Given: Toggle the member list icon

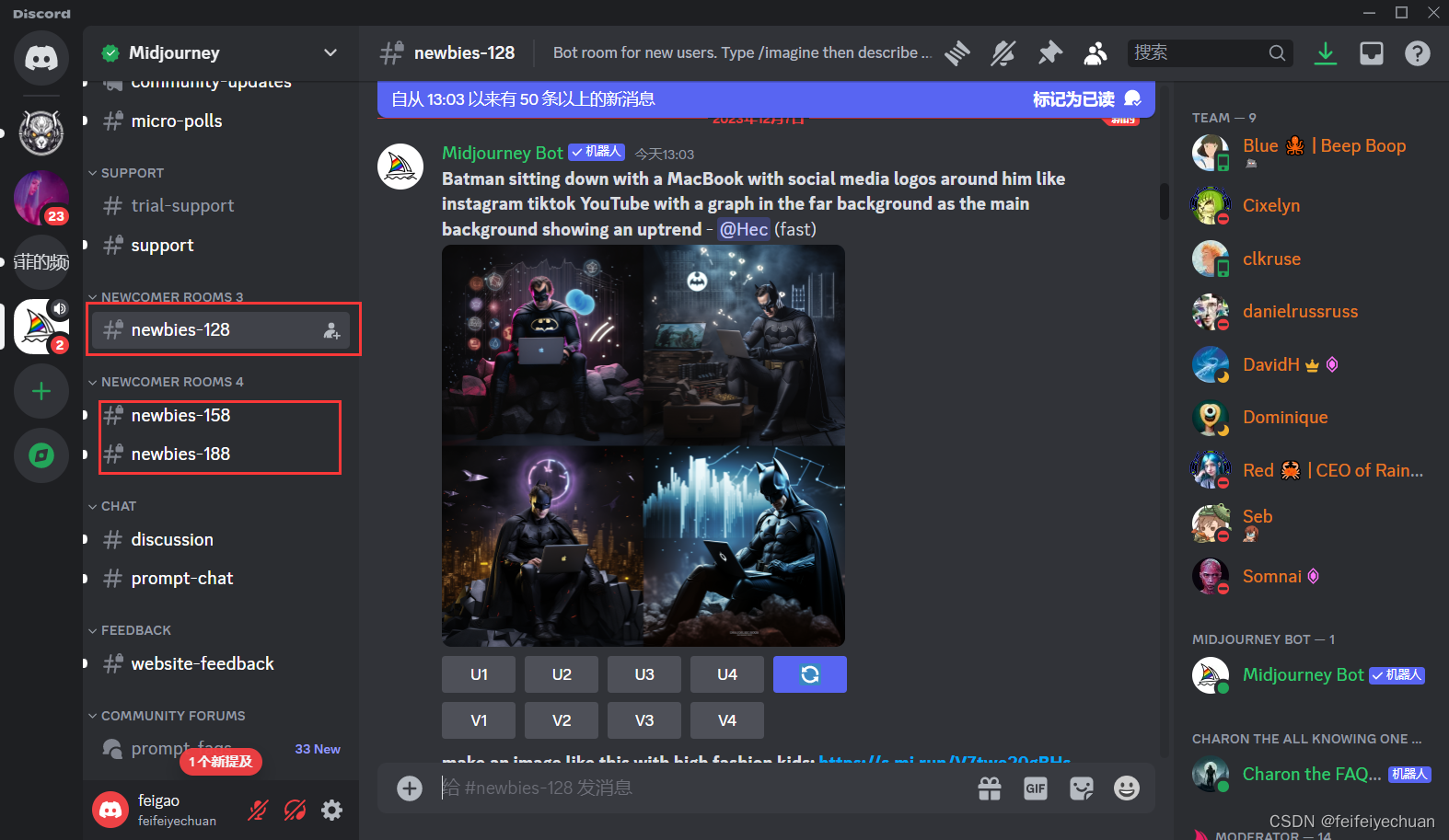Looking at the screenshot, I should (1095, 53).
